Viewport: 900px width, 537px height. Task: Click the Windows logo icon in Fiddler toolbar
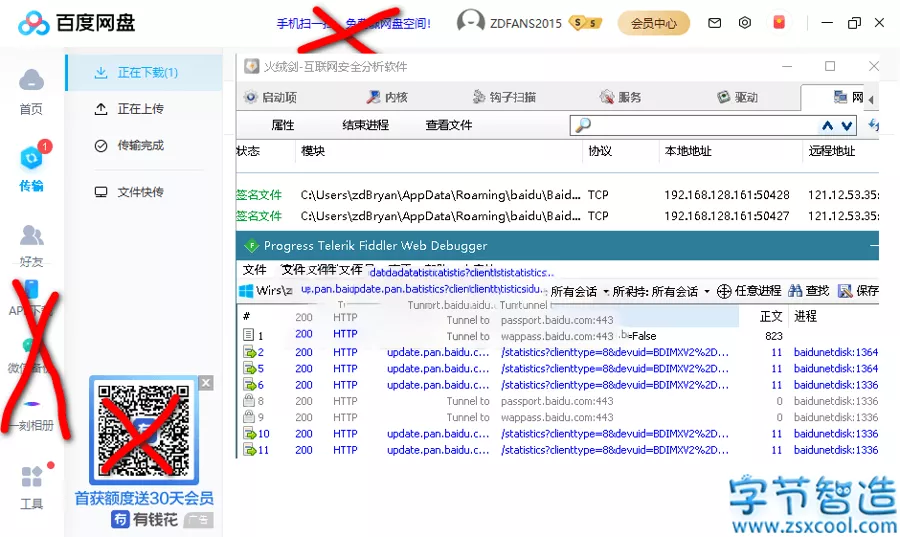click(x=246, y=291)
